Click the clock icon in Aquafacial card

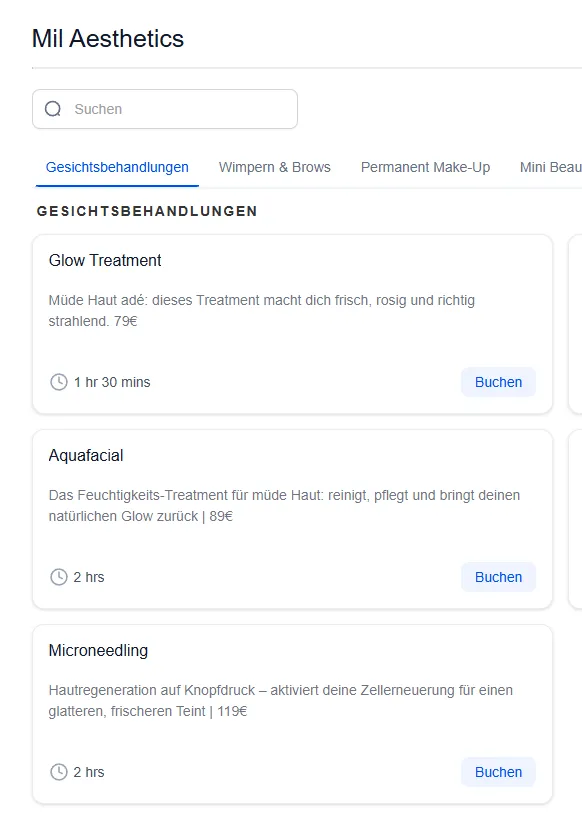click(59, 577)
